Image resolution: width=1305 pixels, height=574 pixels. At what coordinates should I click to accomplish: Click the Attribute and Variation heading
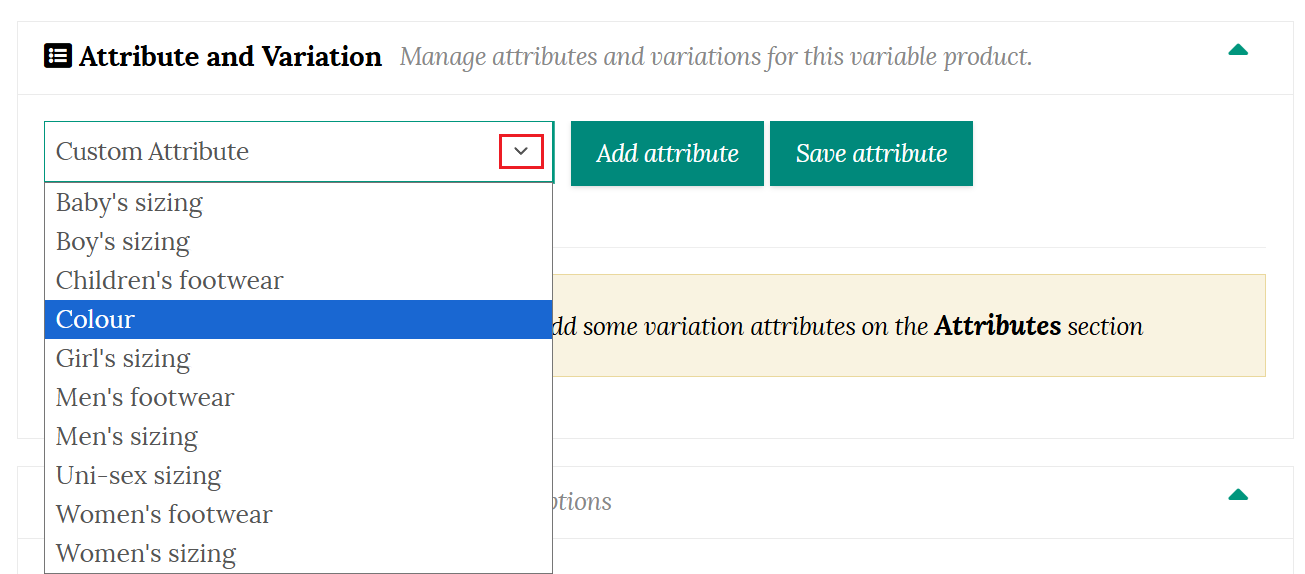click(x=230, y=57)
